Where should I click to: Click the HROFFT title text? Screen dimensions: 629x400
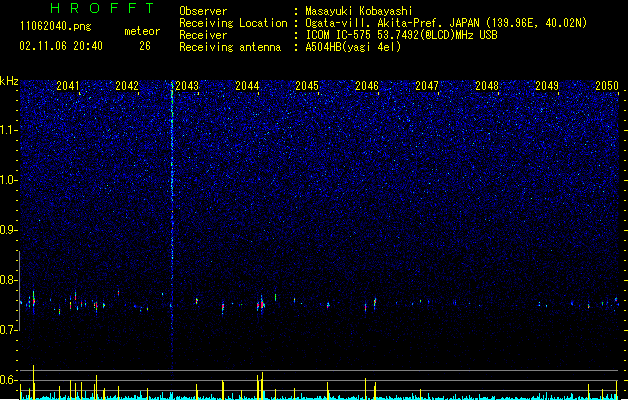(x=102, y=8)
